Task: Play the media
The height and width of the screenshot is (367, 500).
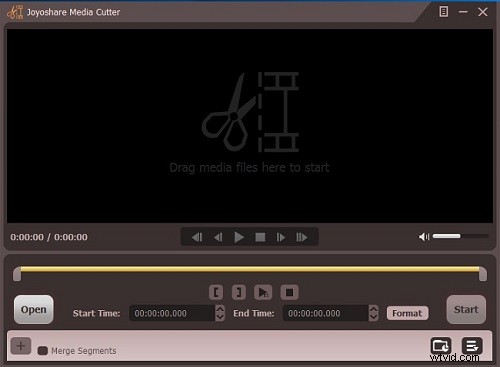Action: point(239,237)
